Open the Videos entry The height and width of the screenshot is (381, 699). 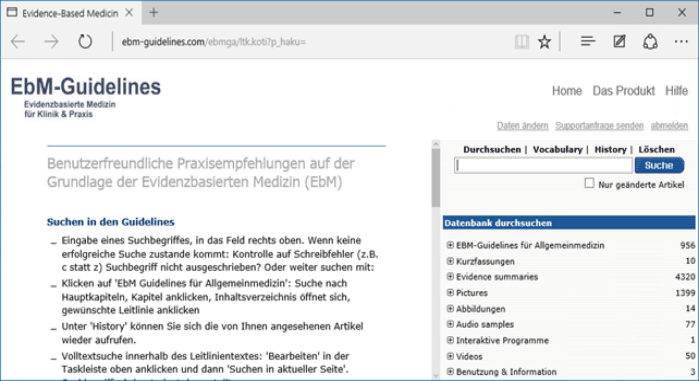click(469, 356)
